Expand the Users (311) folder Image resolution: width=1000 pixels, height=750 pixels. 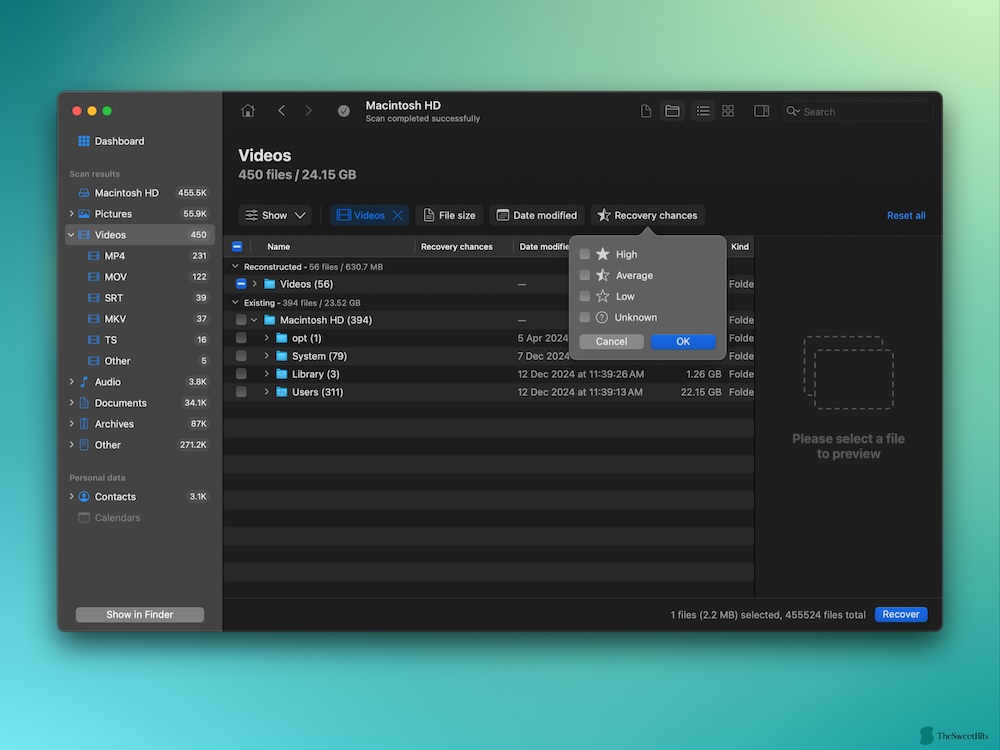(267, 392)
